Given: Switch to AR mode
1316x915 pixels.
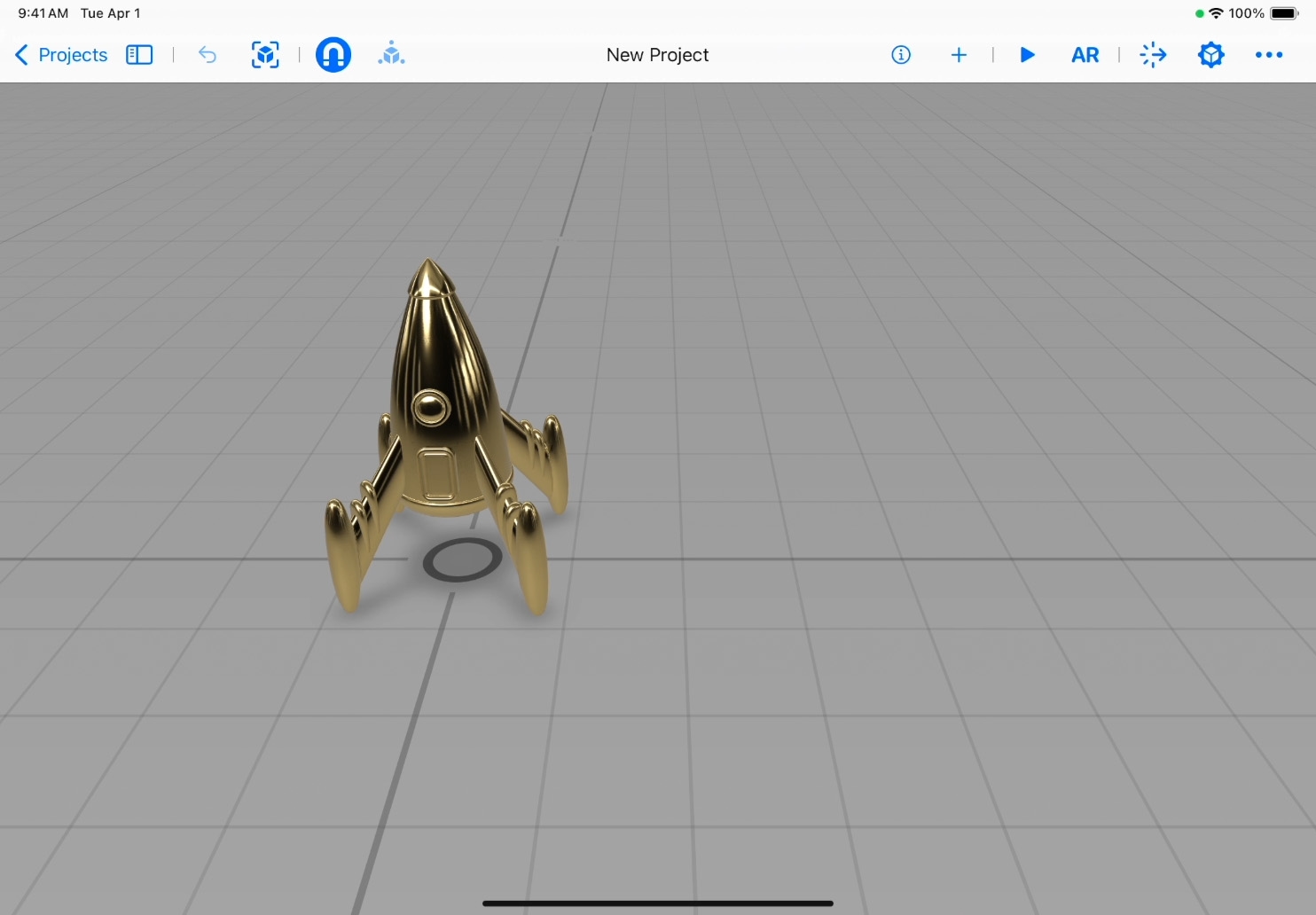Looking at the screenshot, I should point(1085,55).
